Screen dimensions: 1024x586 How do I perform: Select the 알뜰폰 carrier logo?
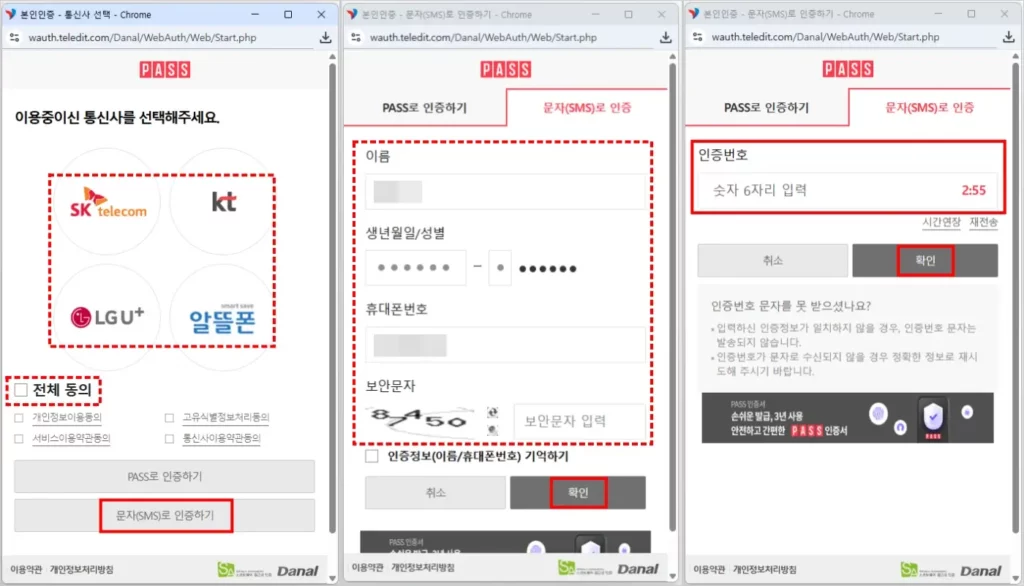click(222, 320)
